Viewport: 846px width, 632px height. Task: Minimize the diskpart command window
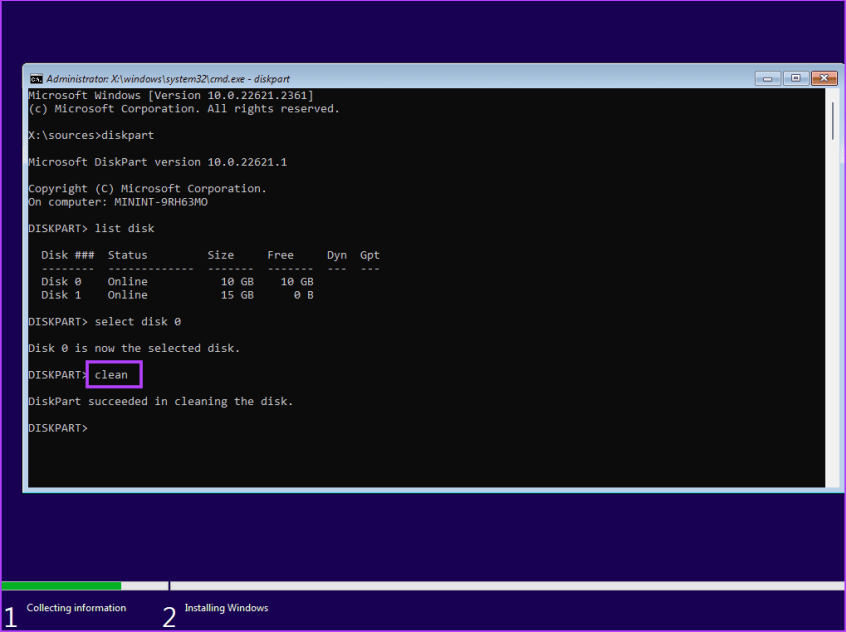(x=767, y=78)
